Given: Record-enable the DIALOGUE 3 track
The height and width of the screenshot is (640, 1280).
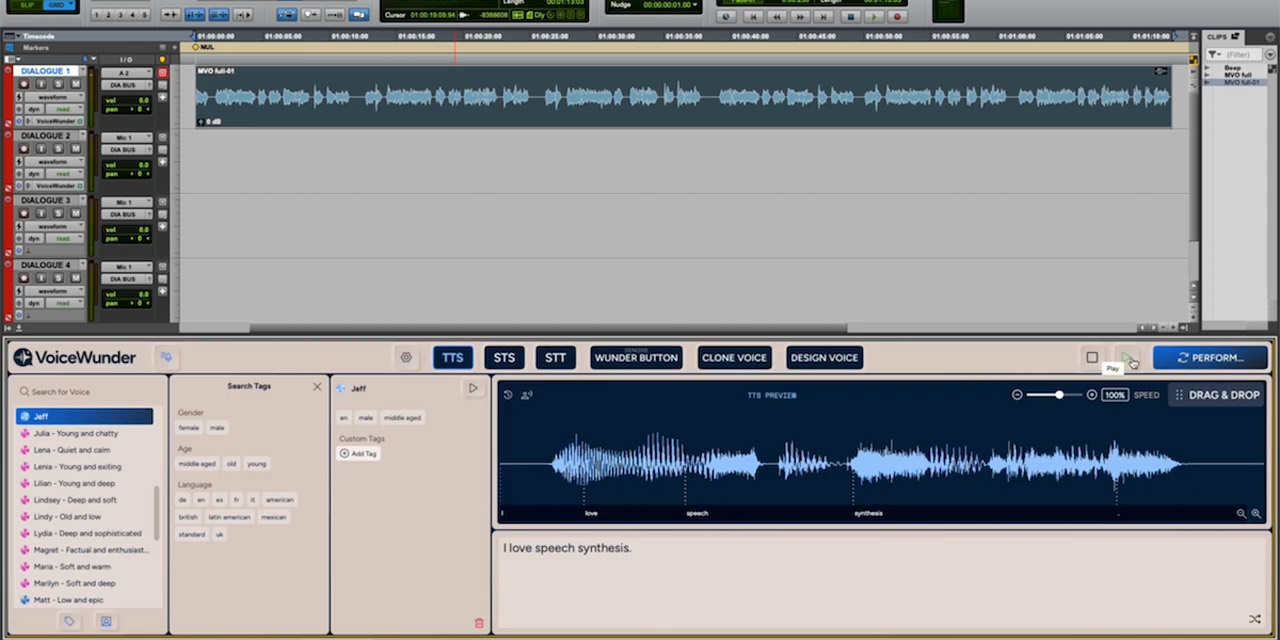Looking at the screenshot, I should pos(23,212).
